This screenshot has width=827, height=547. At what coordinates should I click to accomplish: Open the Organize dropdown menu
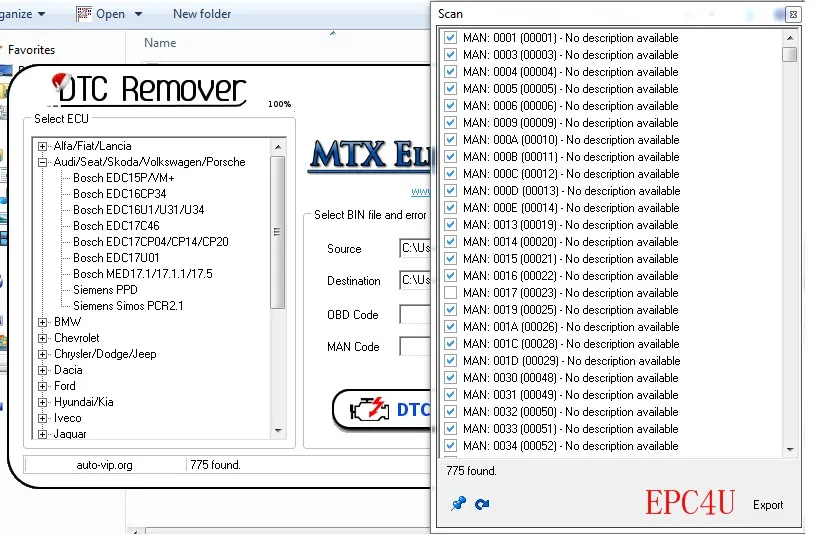(x=22, y=14)
